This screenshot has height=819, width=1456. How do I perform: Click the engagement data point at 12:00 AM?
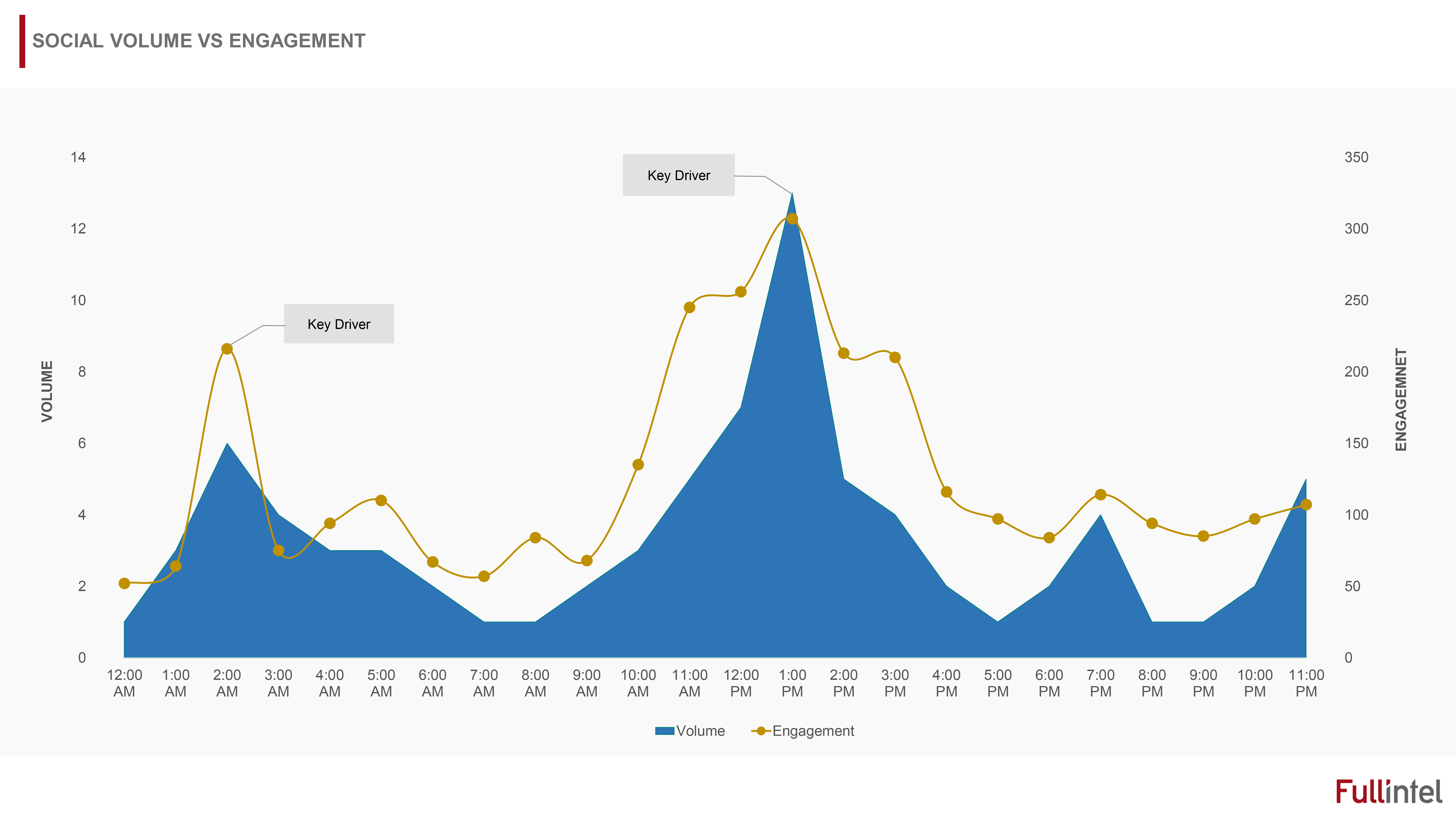tap(124, 583)
